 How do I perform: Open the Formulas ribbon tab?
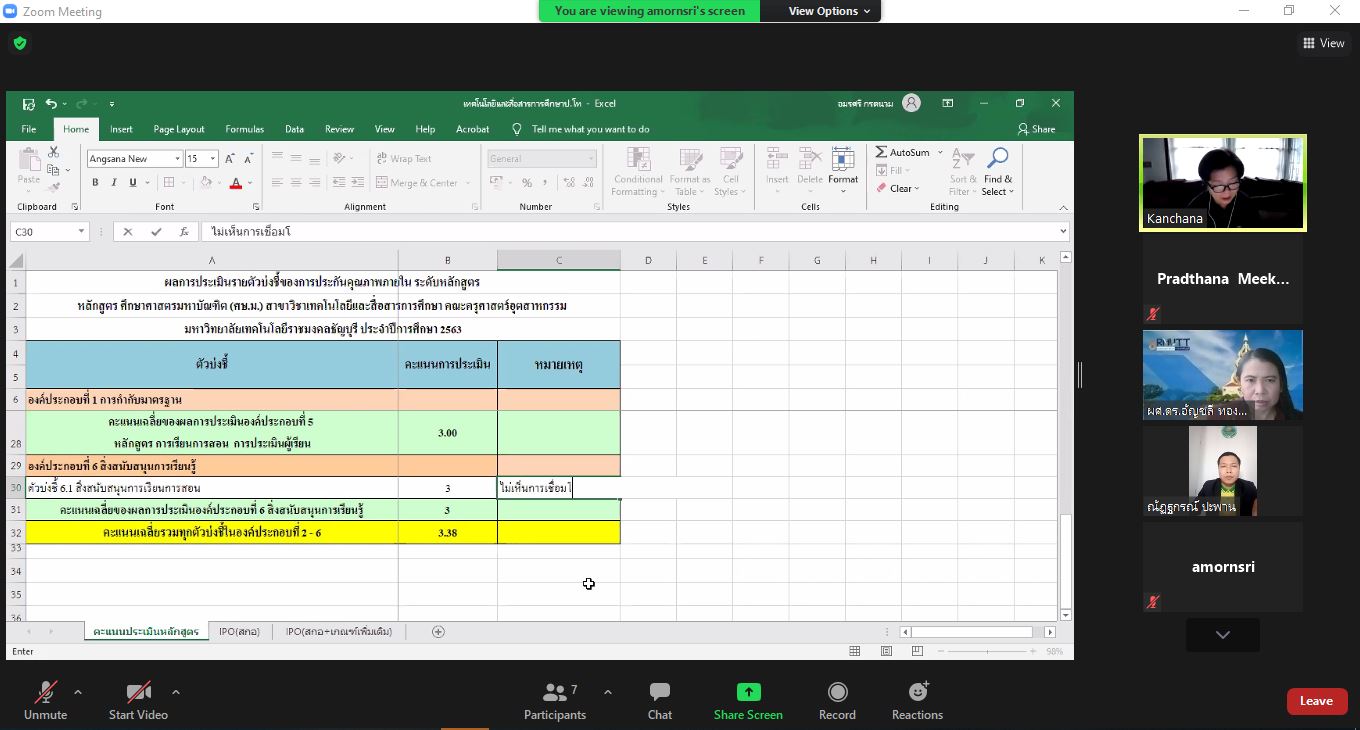pyautogui.click(x=245, y=129)
